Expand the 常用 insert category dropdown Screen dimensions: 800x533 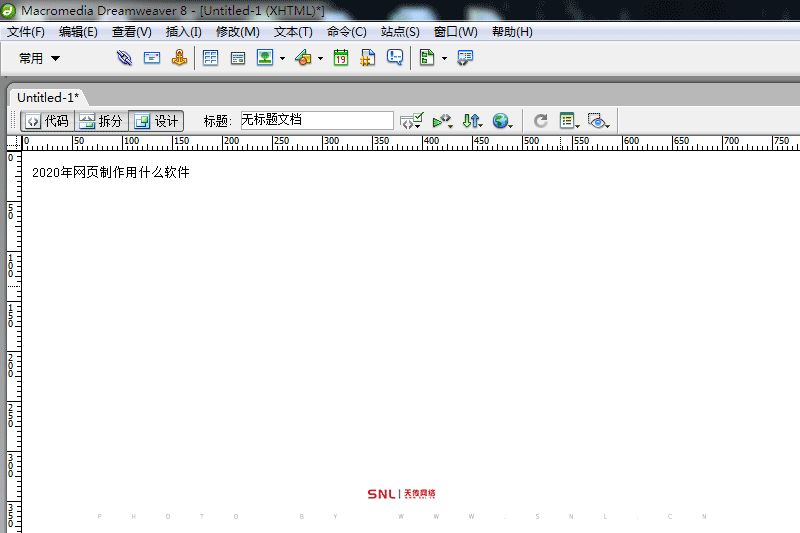(x=39, y=58)
